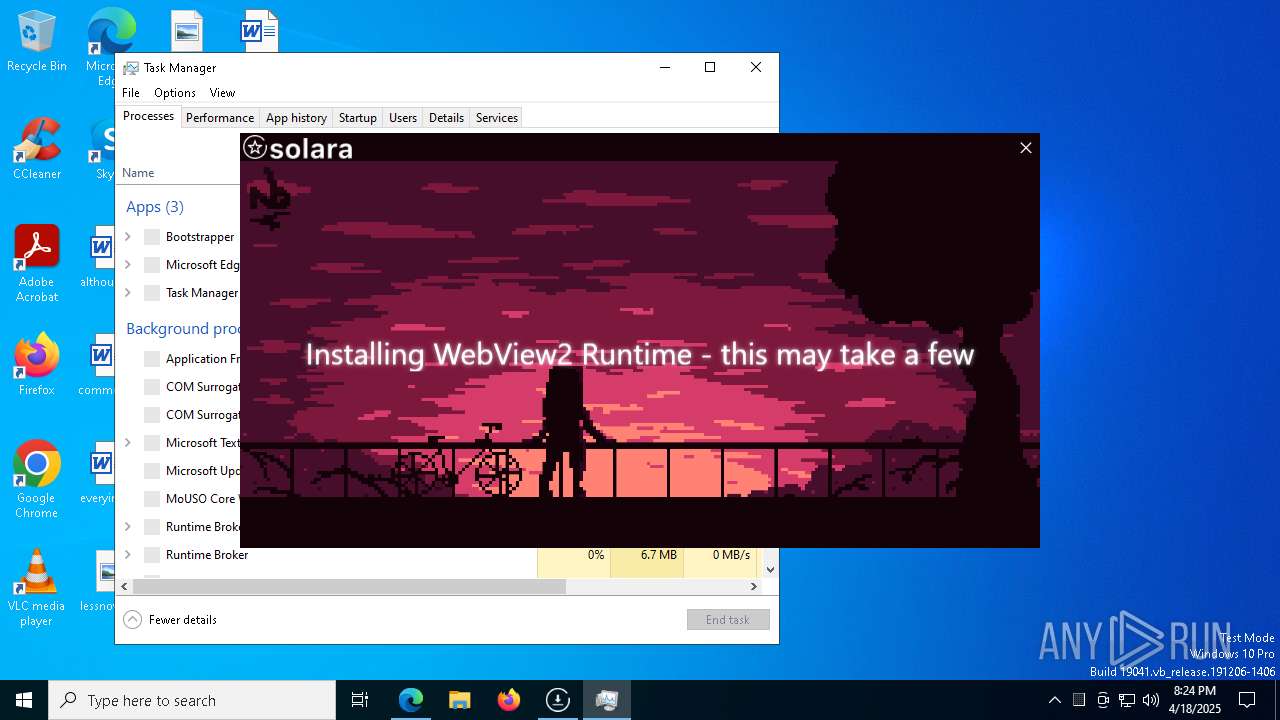Open the Firefox desktop shortcut

tap(37, 365)
